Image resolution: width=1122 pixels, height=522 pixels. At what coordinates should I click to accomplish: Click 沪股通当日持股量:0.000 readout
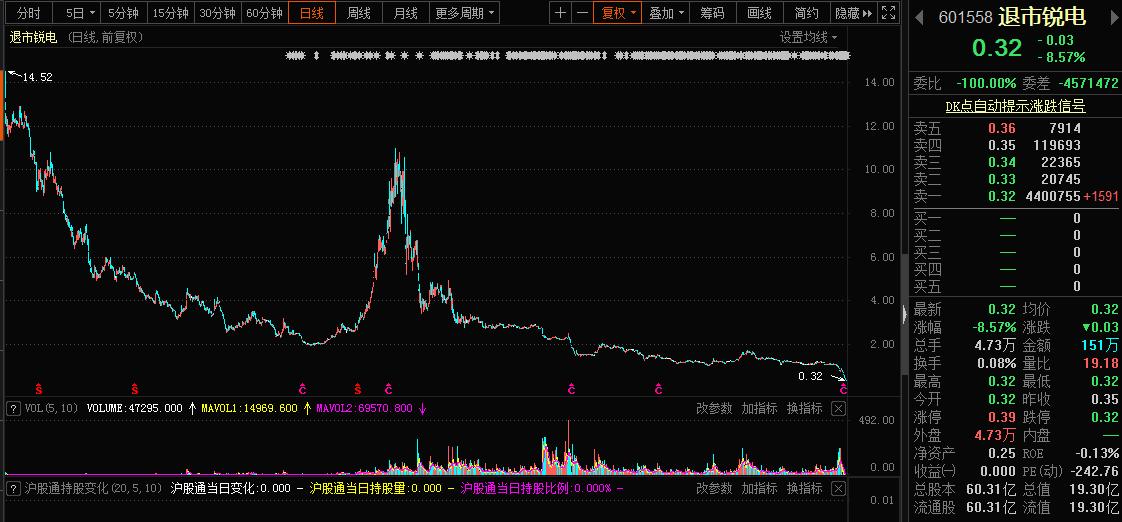click(x=375, y=488)
